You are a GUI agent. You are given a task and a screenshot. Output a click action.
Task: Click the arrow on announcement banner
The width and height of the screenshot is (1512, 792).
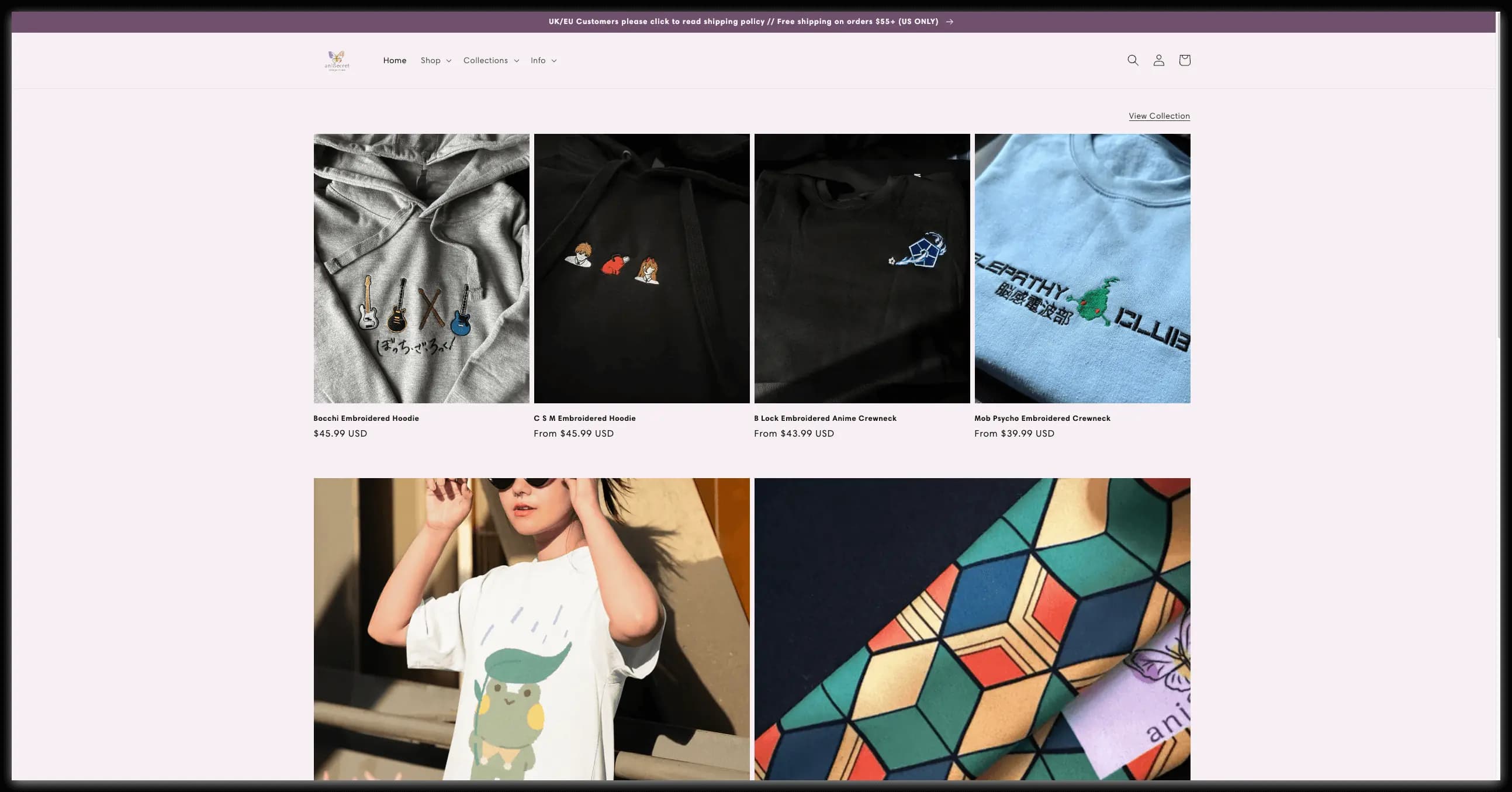949,20
